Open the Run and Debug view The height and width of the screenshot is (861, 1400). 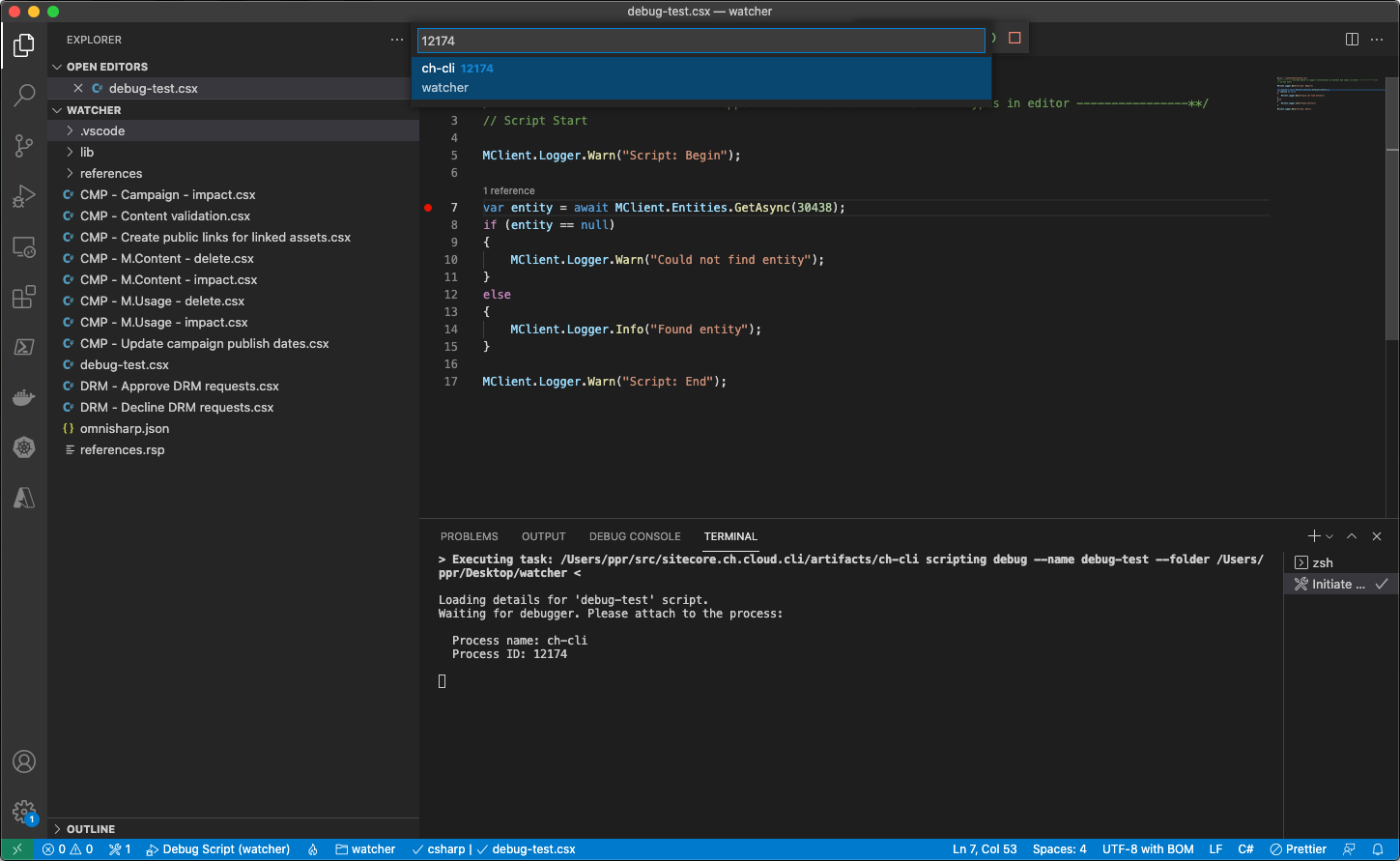[24, 197]
